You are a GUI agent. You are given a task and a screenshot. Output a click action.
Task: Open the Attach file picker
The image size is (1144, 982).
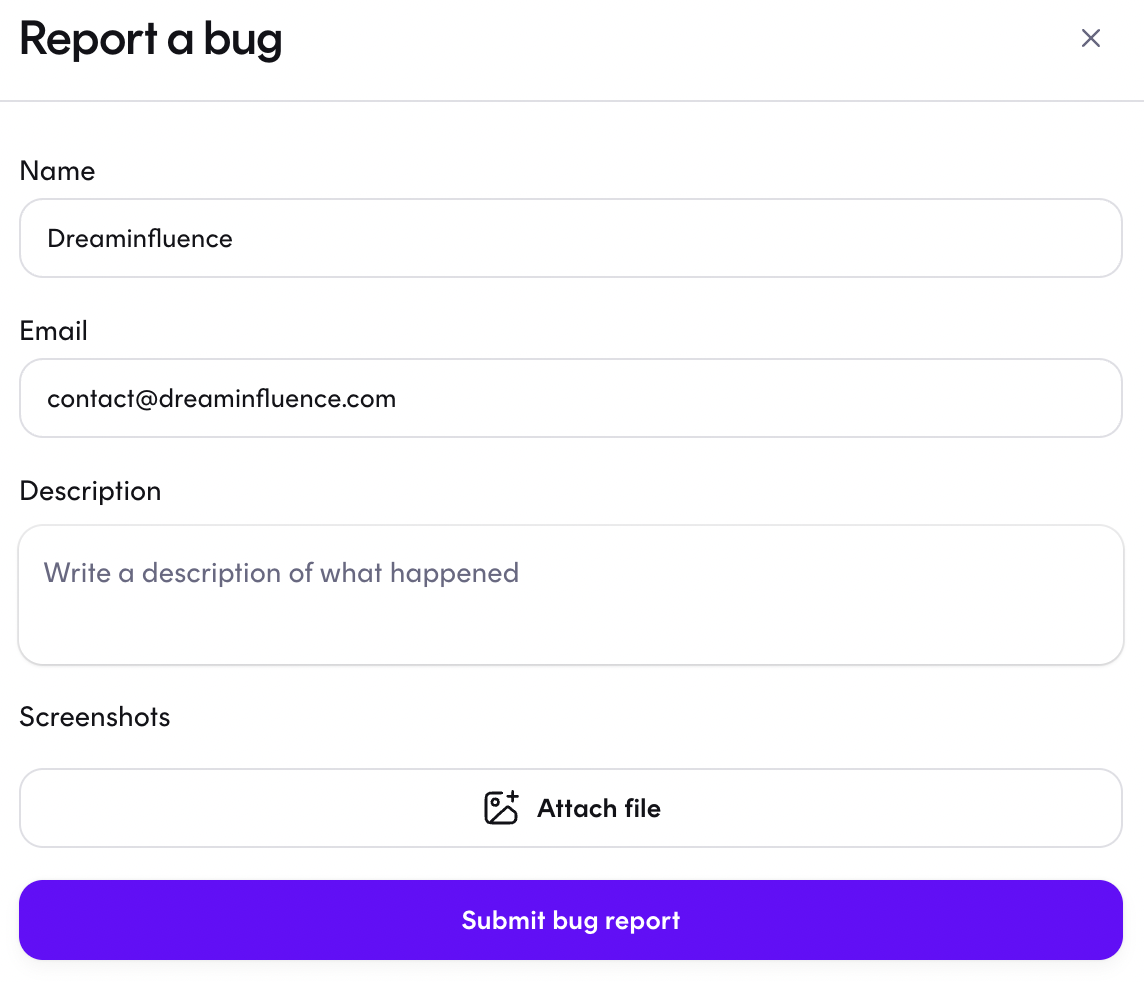[571, 808]
